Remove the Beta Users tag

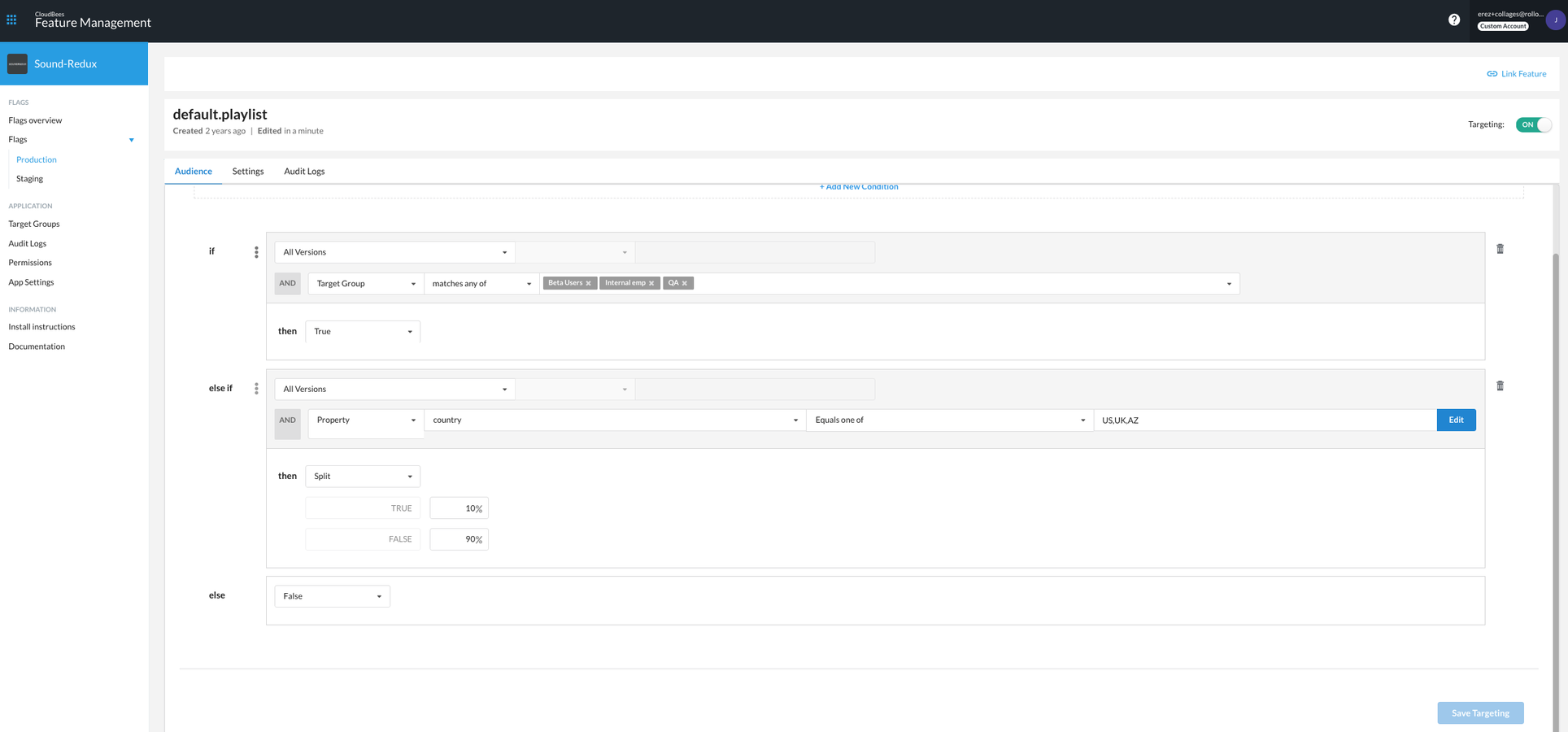pos(589,283)
